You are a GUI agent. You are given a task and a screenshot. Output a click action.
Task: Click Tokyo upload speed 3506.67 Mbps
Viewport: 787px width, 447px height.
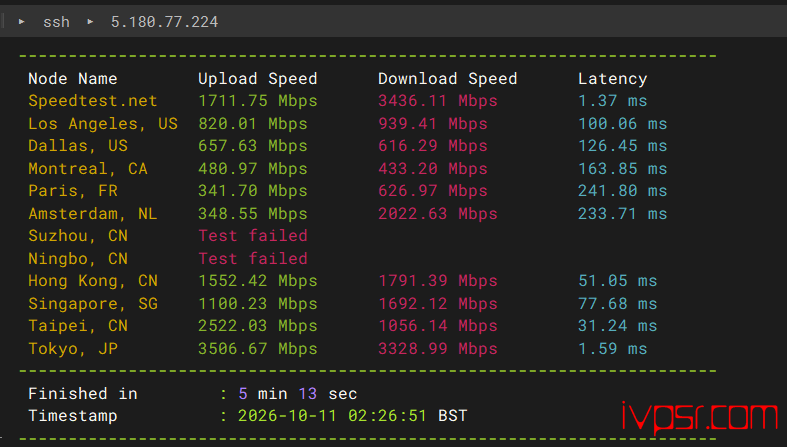coord(257,349)
